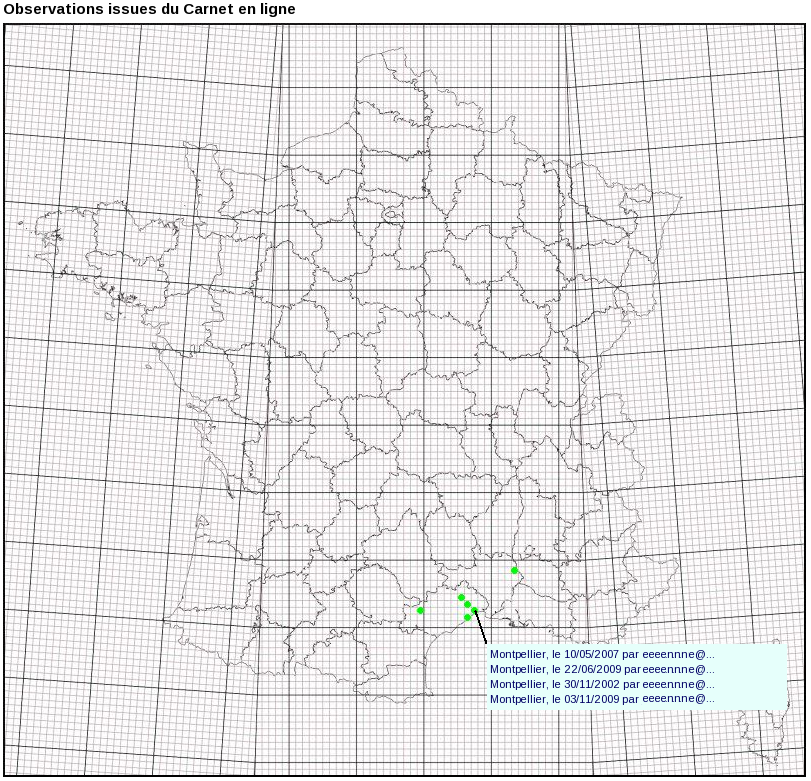The height and width of the screenshot is (781, 811).
Task: Select the southernmost green dot of the cluster
Action: tap(467, 618)
